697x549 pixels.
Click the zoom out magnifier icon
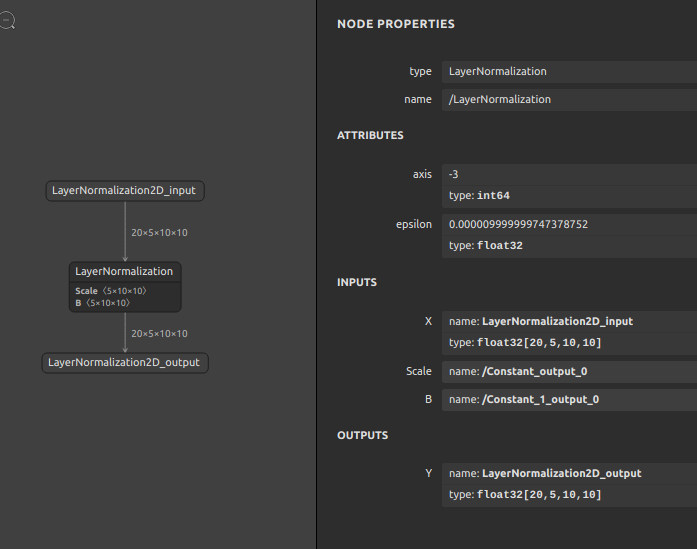tap(7, 20)
